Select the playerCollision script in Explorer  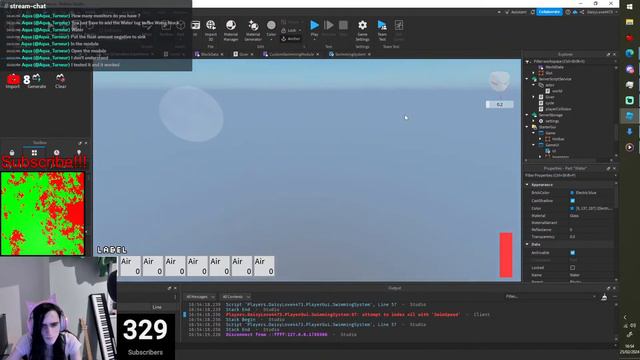558,109
